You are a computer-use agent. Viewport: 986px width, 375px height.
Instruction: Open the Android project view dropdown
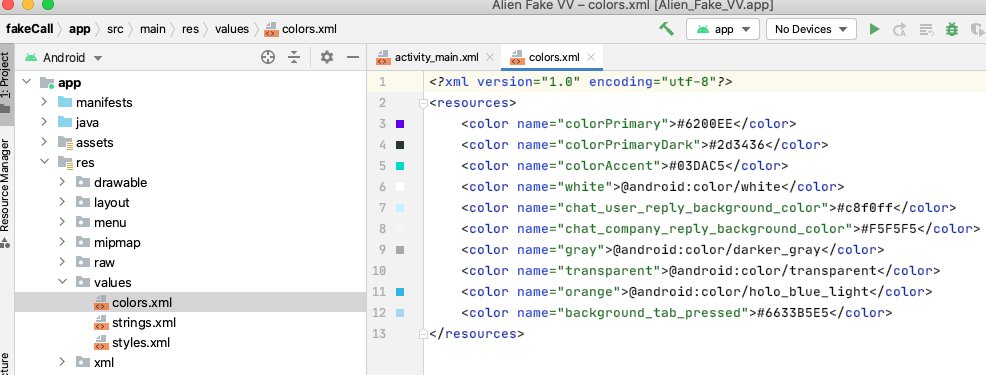click(63, 57)
